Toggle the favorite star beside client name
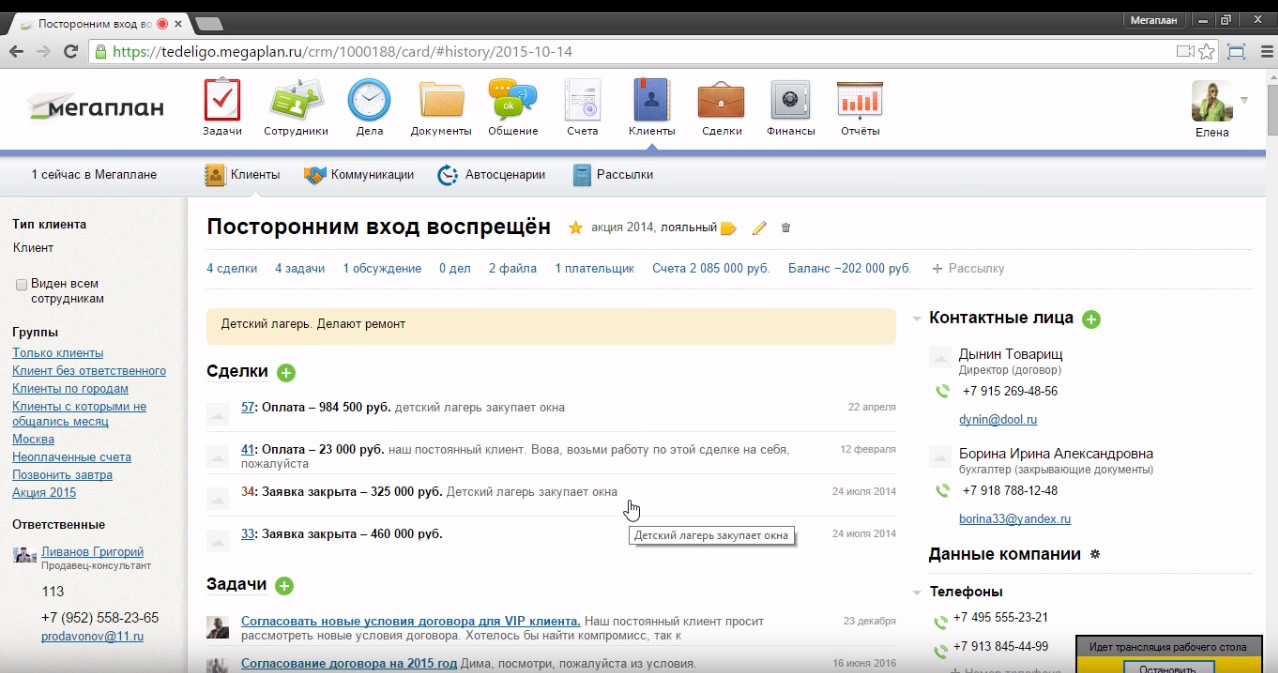1278x673 pixels. coord(575,228)
